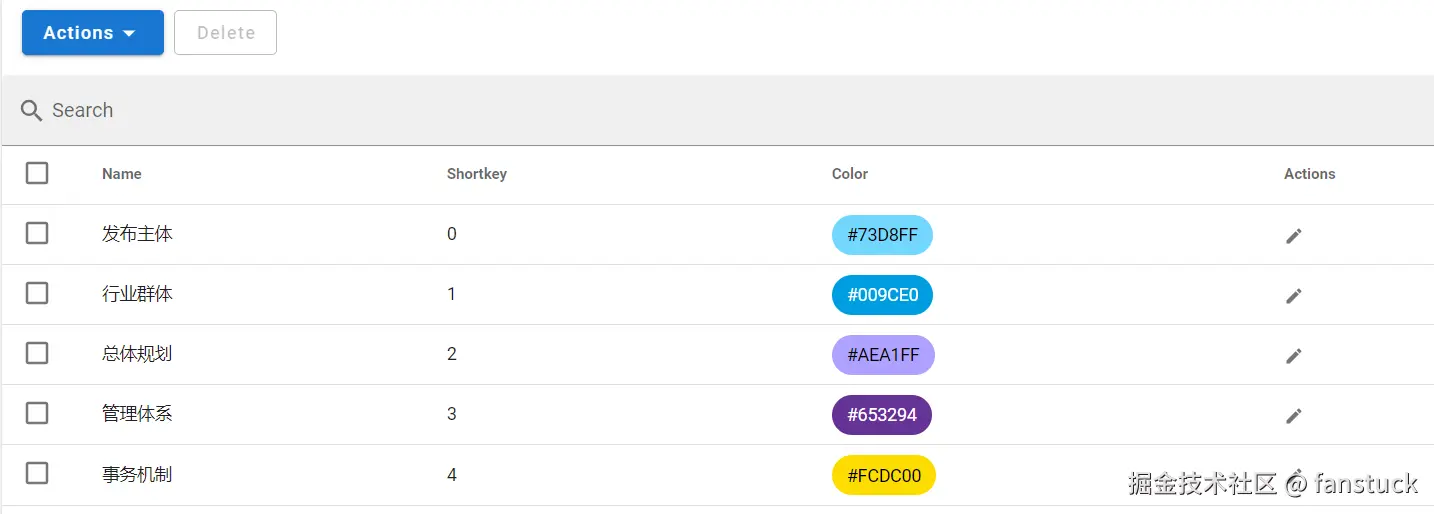Sort by the Color column header
This screenshot has width=1434, height=514.
850,174
